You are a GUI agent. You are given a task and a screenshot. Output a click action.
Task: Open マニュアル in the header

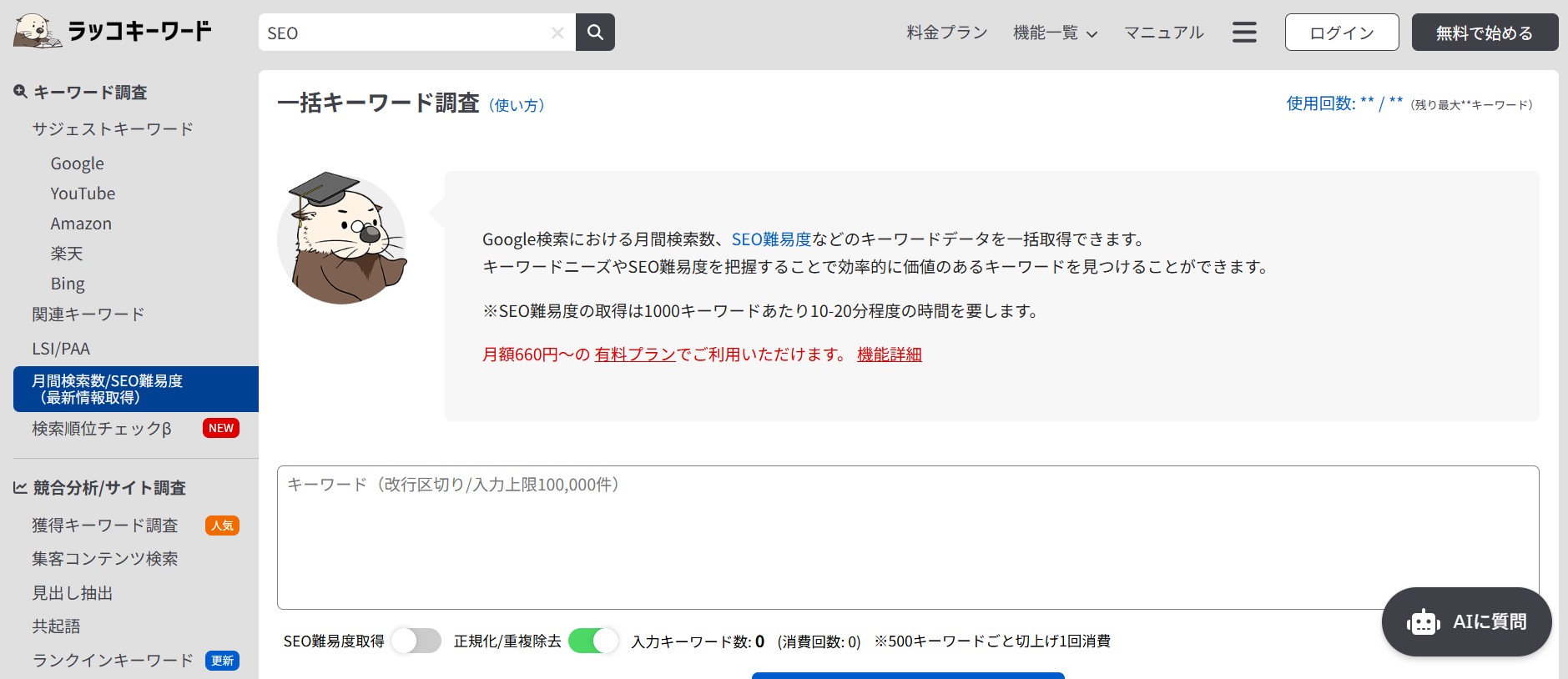click(x=1164, y=33)
